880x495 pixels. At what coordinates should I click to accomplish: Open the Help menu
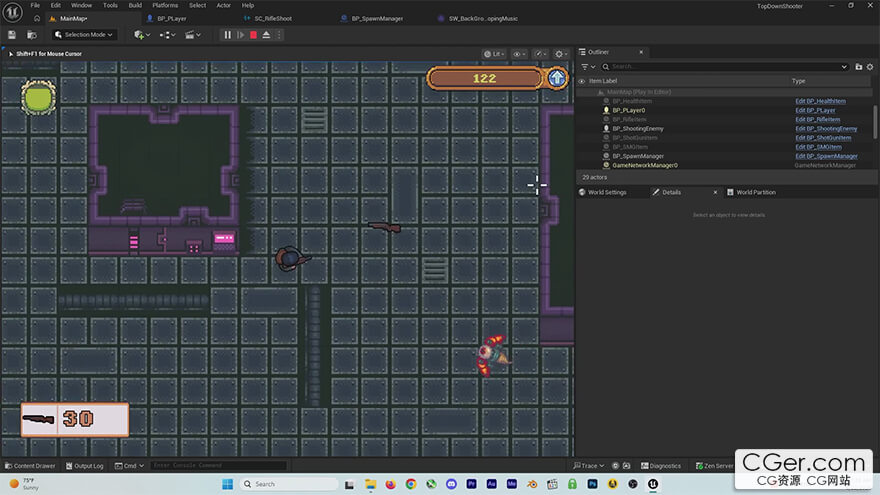coord(248,5)
